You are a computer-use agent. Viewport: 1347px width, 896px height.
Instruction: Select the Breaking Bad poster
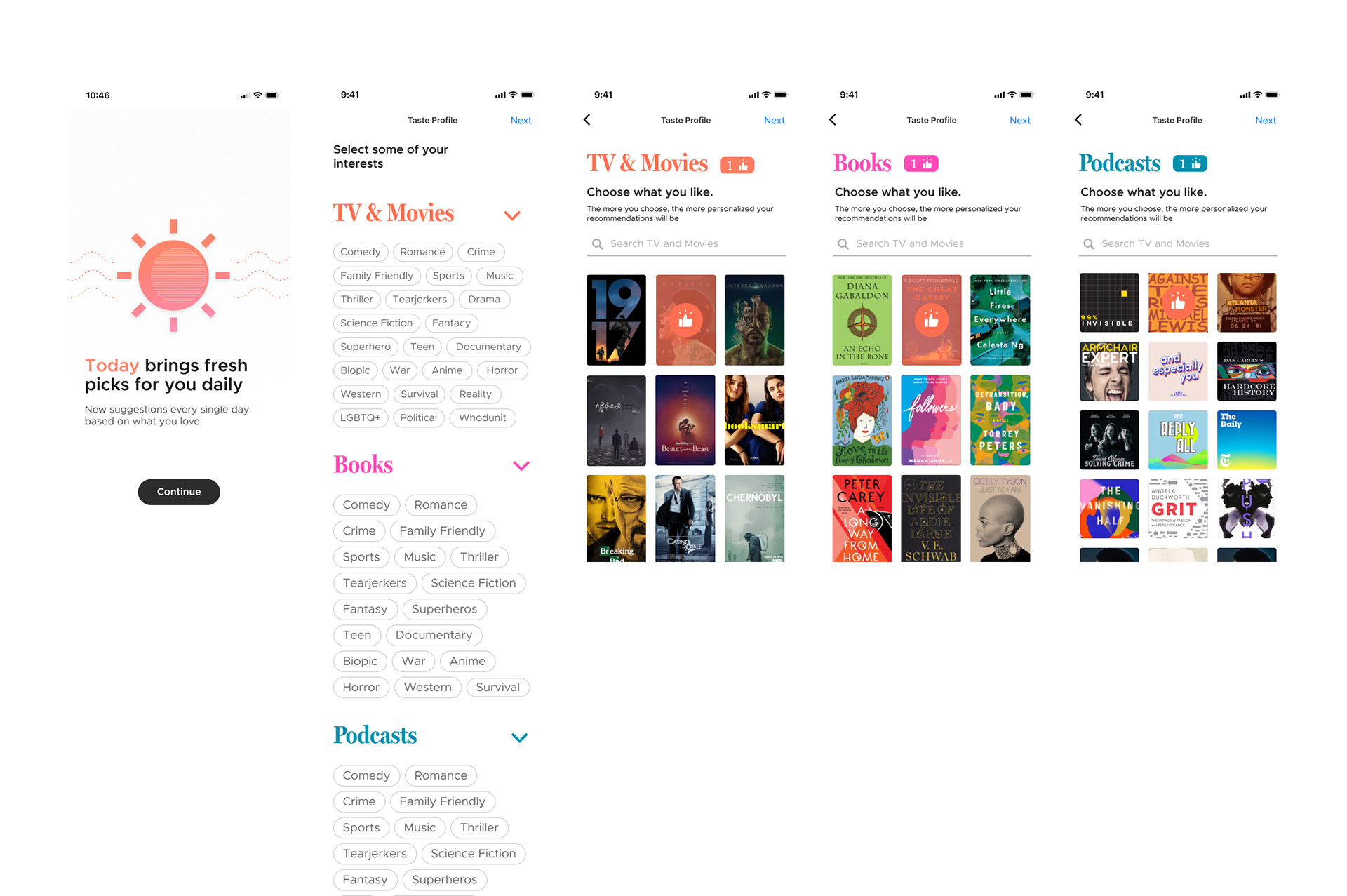[616, 519]
